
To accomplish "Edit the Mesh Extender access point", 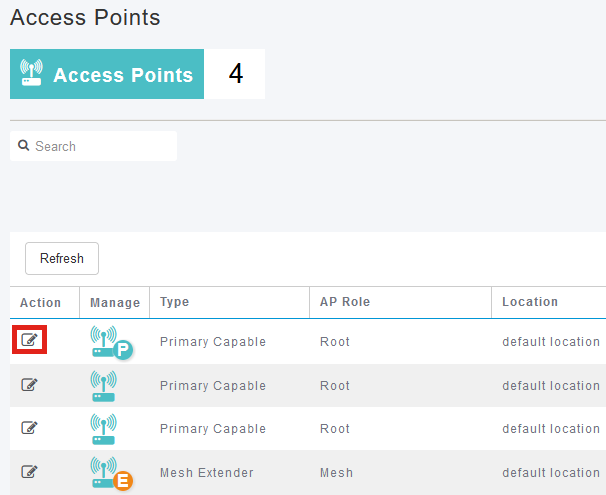I will click(29, 471).
